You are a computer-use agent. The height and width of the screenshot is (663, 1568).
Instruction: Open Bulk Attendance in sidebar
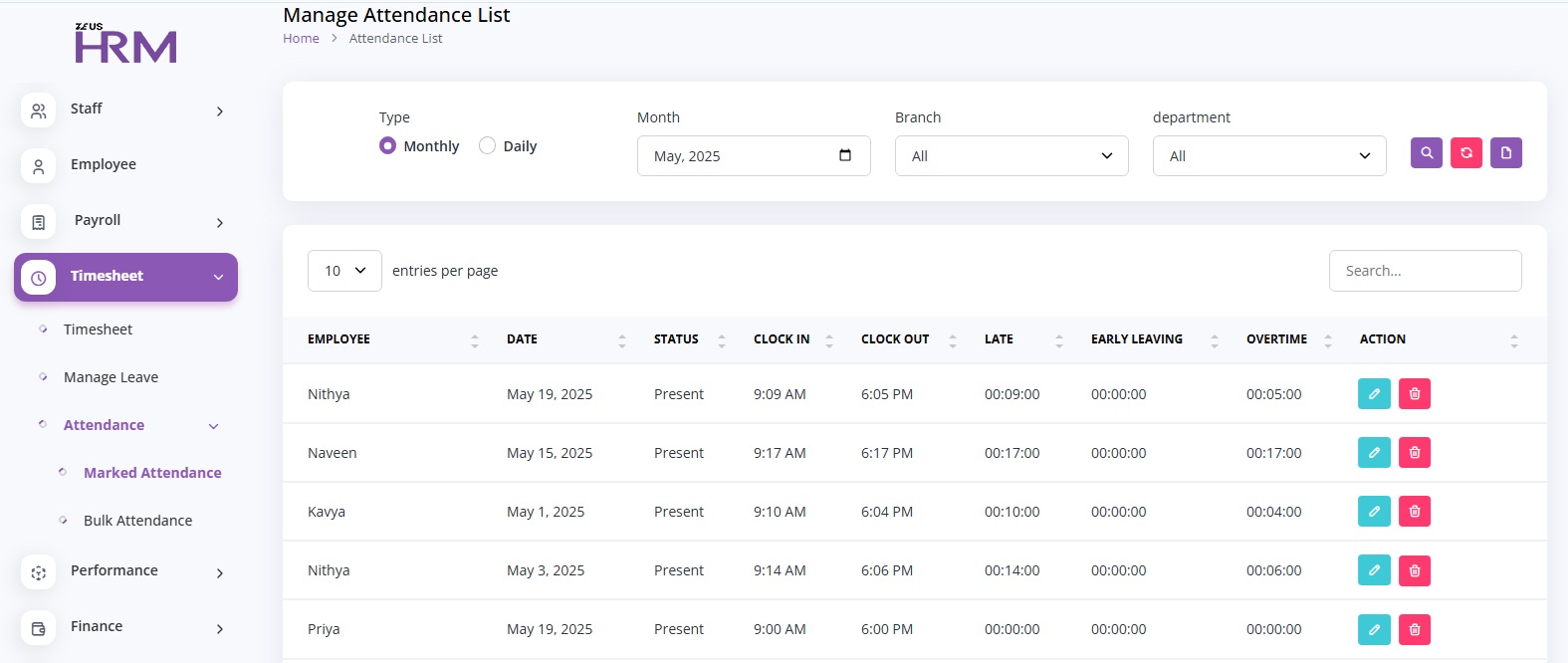click(137, 521)
